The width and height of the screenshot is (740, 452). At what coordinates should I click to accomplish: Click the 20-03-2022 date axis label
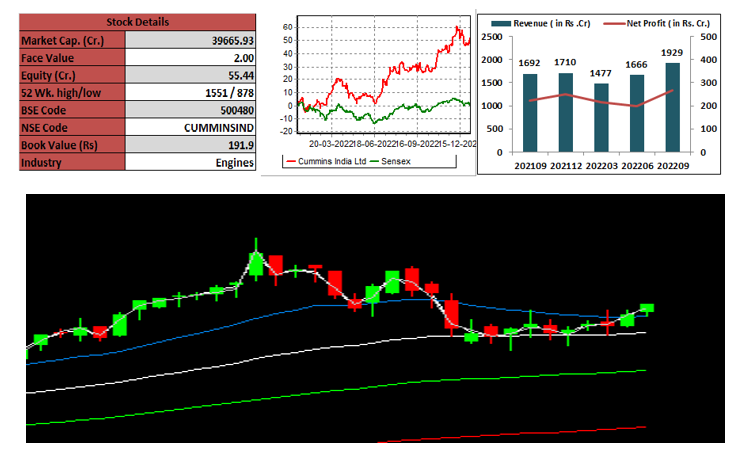(x=330, y=143)
